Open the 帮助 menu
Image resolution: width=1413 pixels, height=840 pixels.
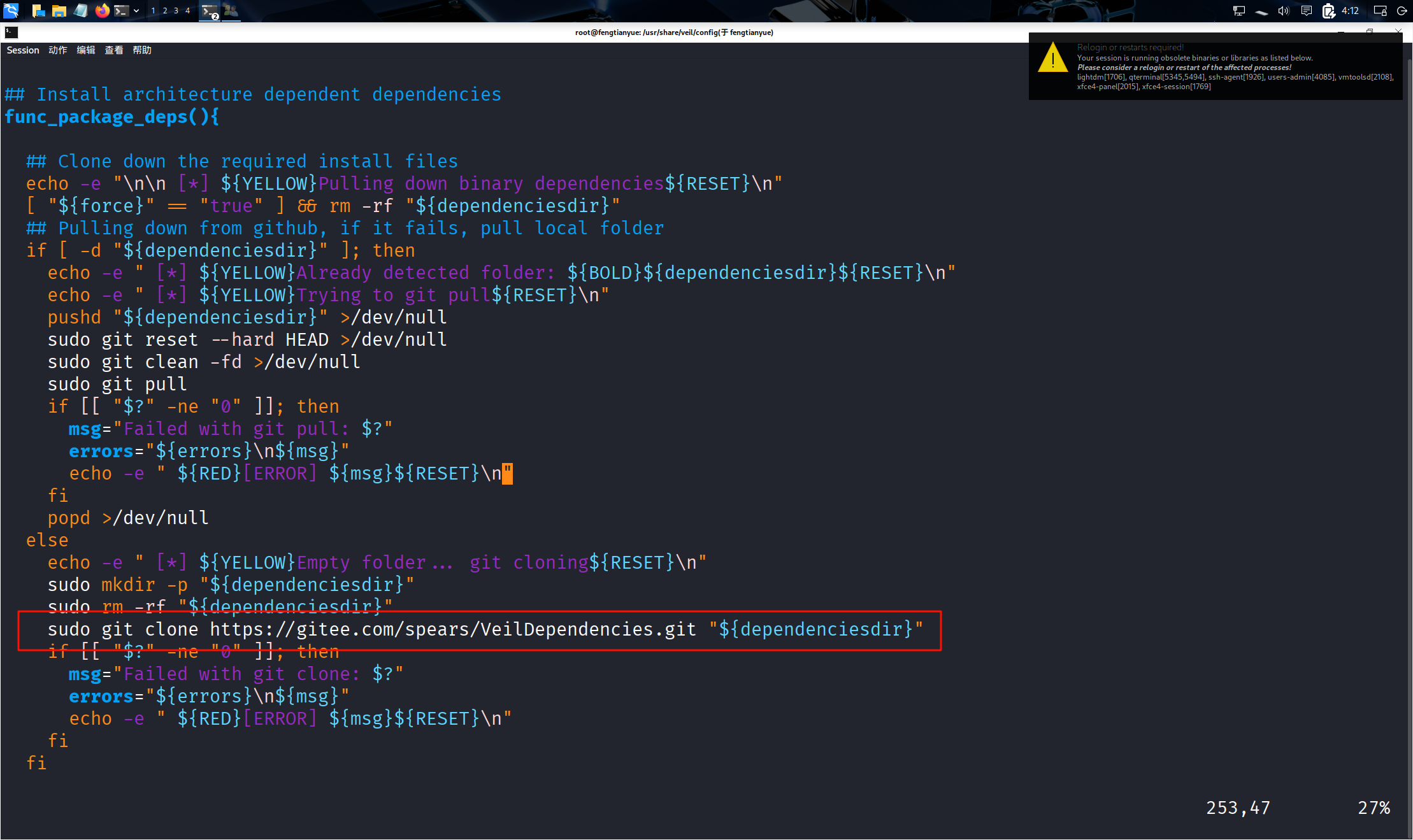click(x=142, y=50)
